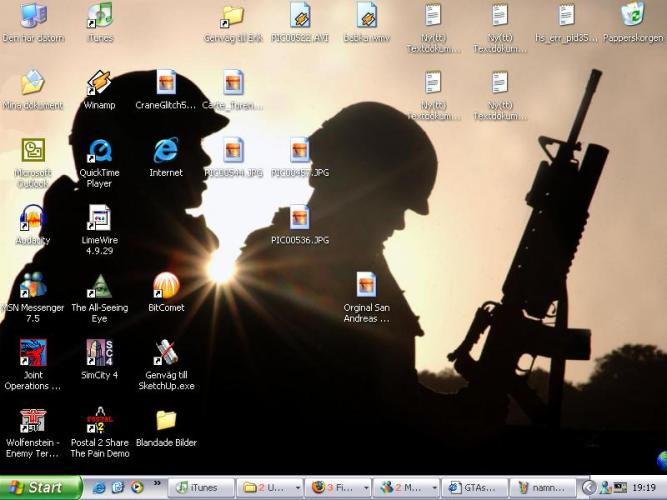Open the LimeWire 4.9.29 desktop shortcut
Image resolution: width=667 pixels, height=500 pixels.
coord(98,219)
